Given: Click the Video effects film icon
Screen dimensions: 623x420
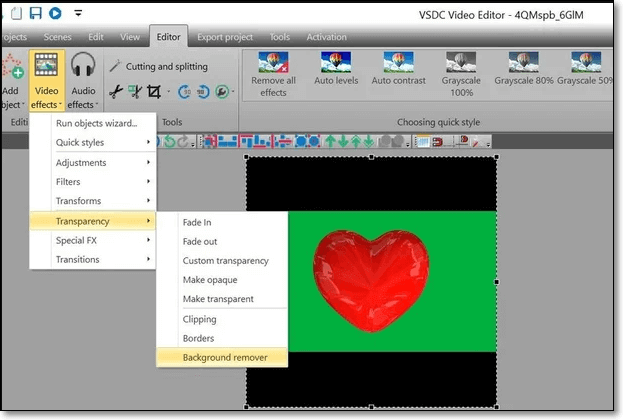Looking at the screenshot, I should click(44, 70).
